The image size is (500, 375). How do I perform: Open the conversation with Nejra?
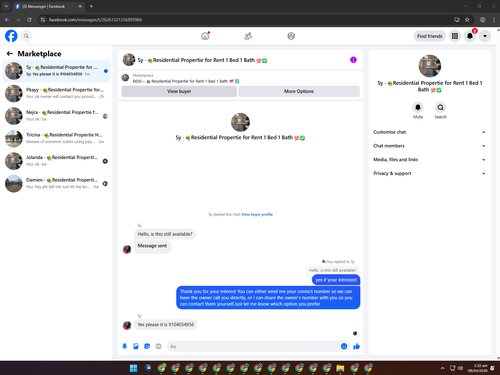(x=56, y=116)
